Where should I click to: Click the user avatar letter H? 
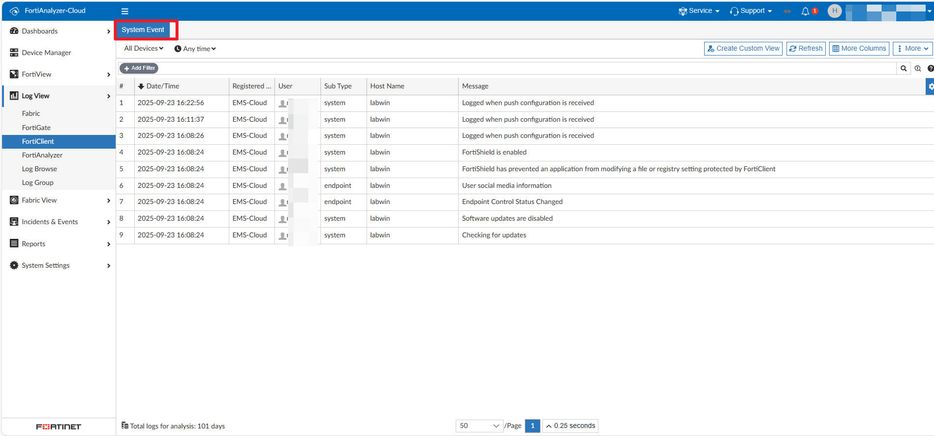coord(835,11)
